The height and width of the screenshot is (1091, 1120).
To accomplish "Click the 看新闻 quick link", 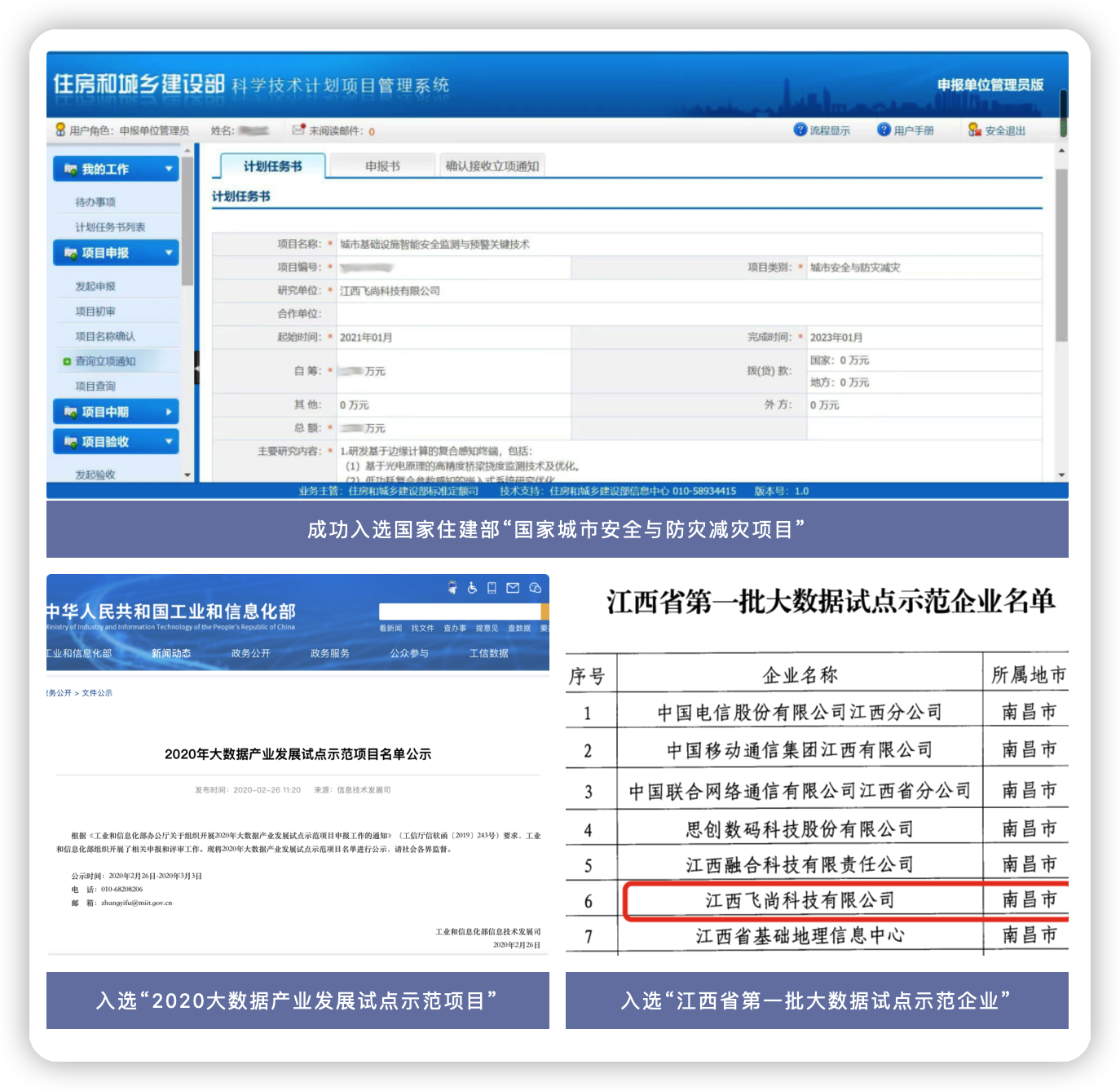I will pyautogui.click(x=390, y=629).
